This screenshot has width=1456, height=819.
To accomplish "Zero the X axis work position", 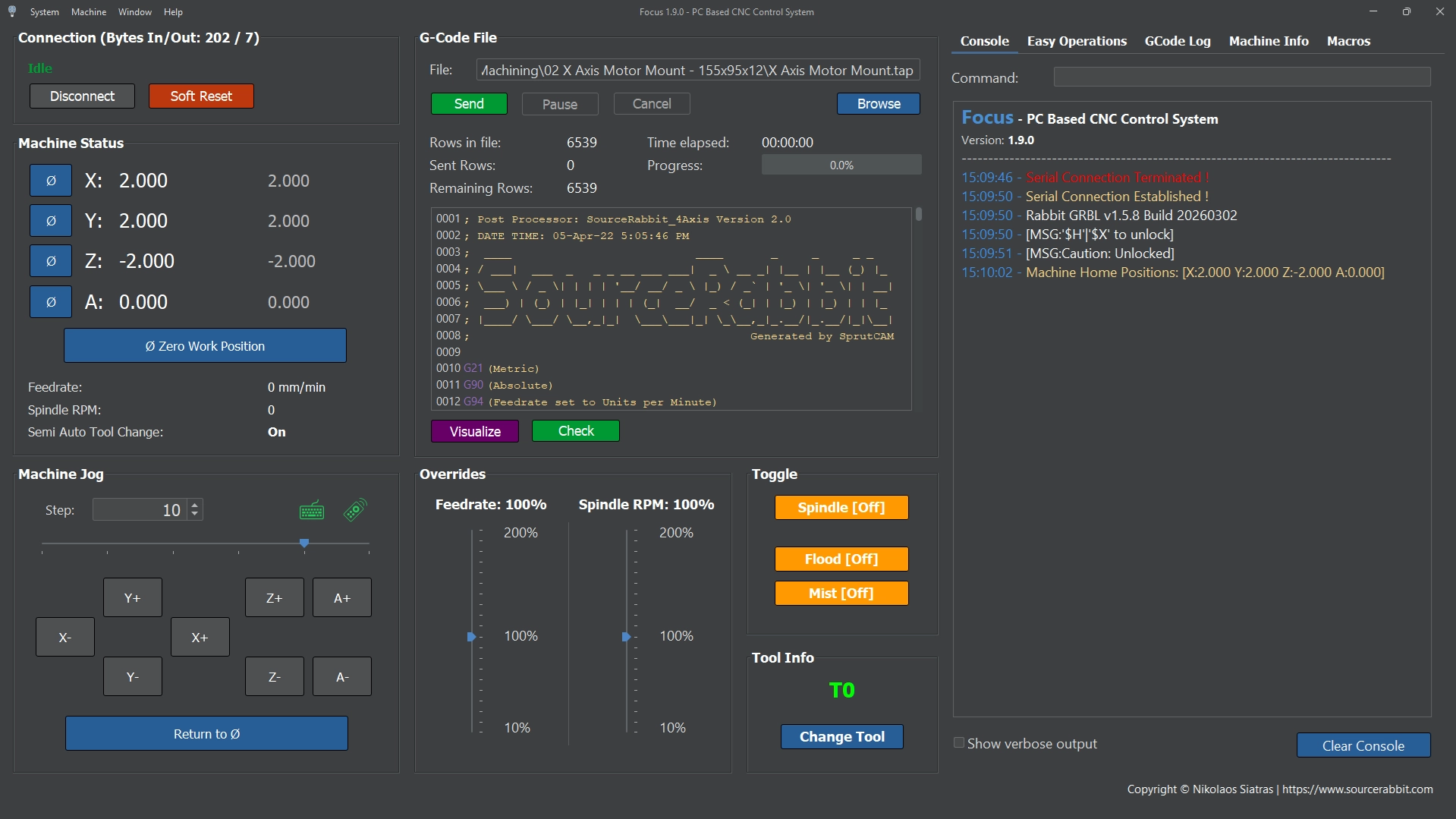I will [51, 181].
